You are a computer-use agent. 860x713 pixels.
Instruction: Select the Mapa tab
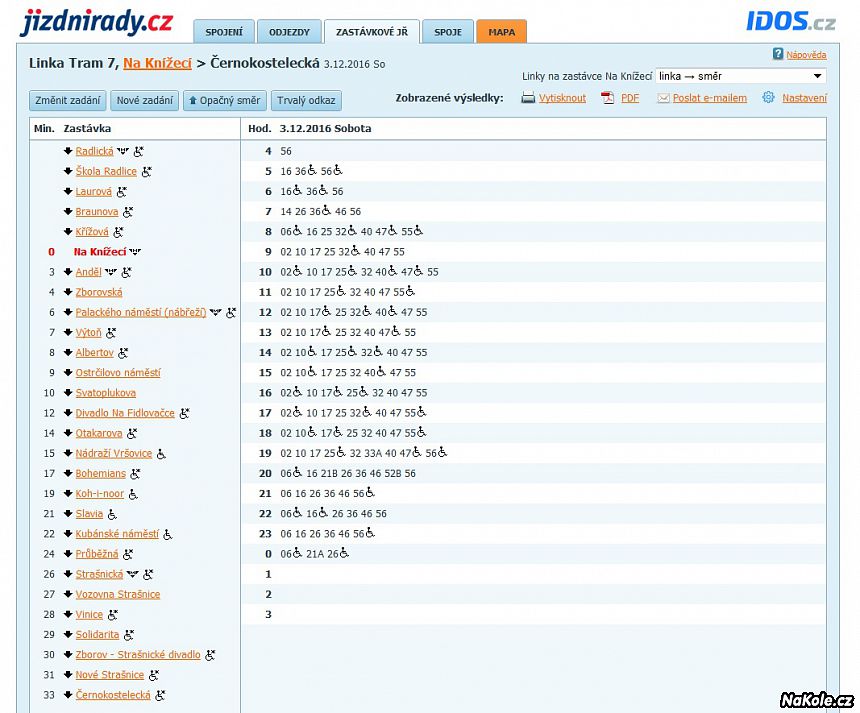tap(501, 32)
